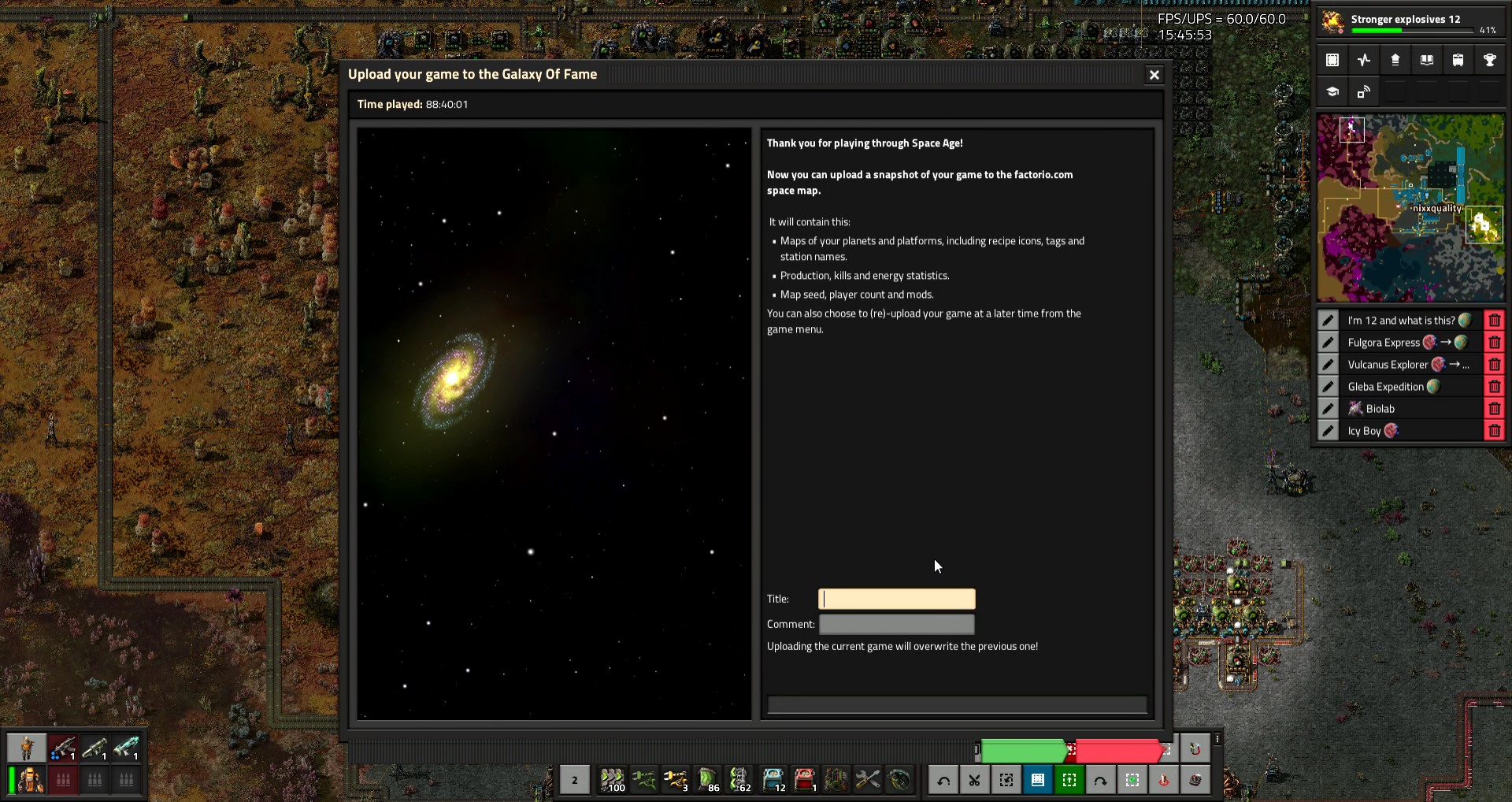Delete the Biolab entry

[x=1494, y=409]
